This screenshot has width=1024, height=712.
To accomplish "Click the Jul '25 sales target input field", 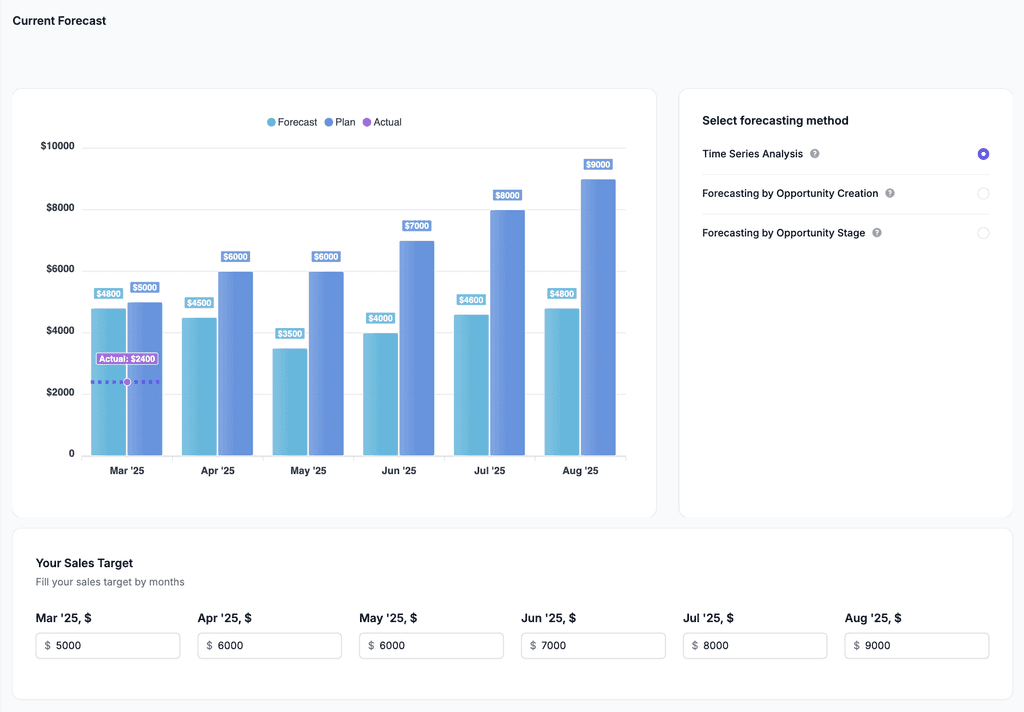I will pos(754,645).
